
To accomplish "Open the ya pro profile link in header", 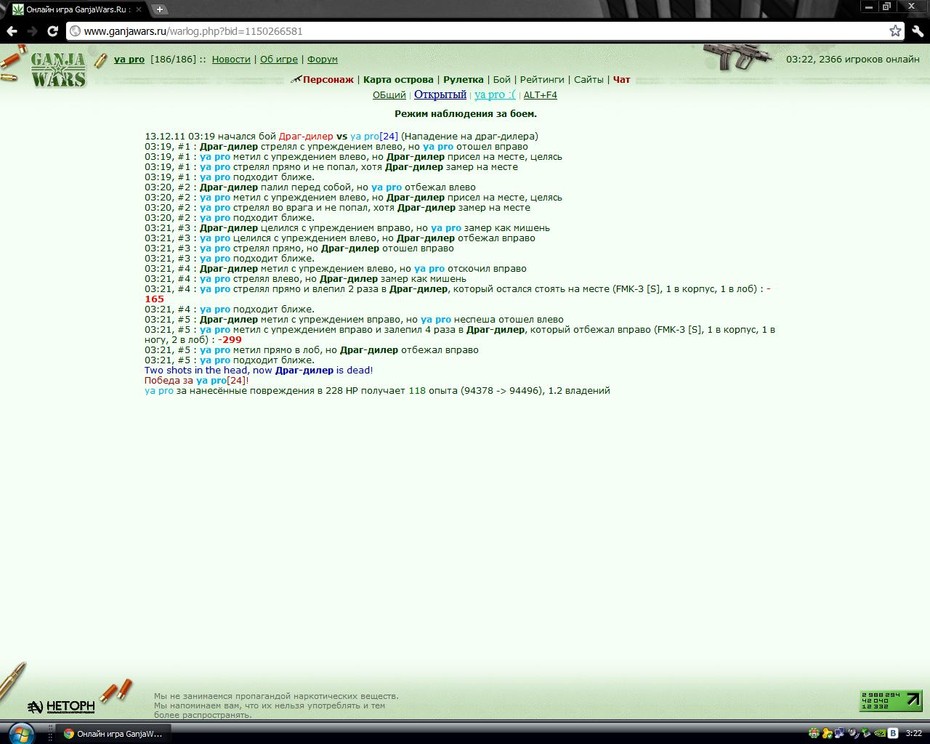I will [x=129, y=59].
